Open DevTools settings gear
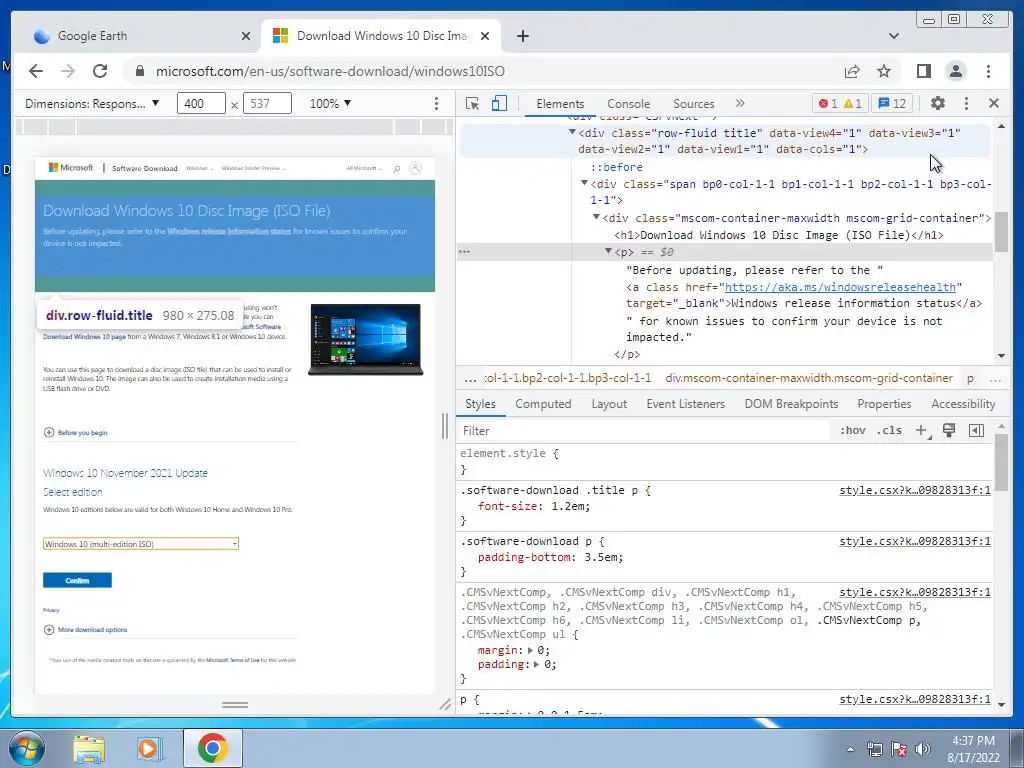The width and height of the screenshot is (1024, 768). (x=938, y=103)
